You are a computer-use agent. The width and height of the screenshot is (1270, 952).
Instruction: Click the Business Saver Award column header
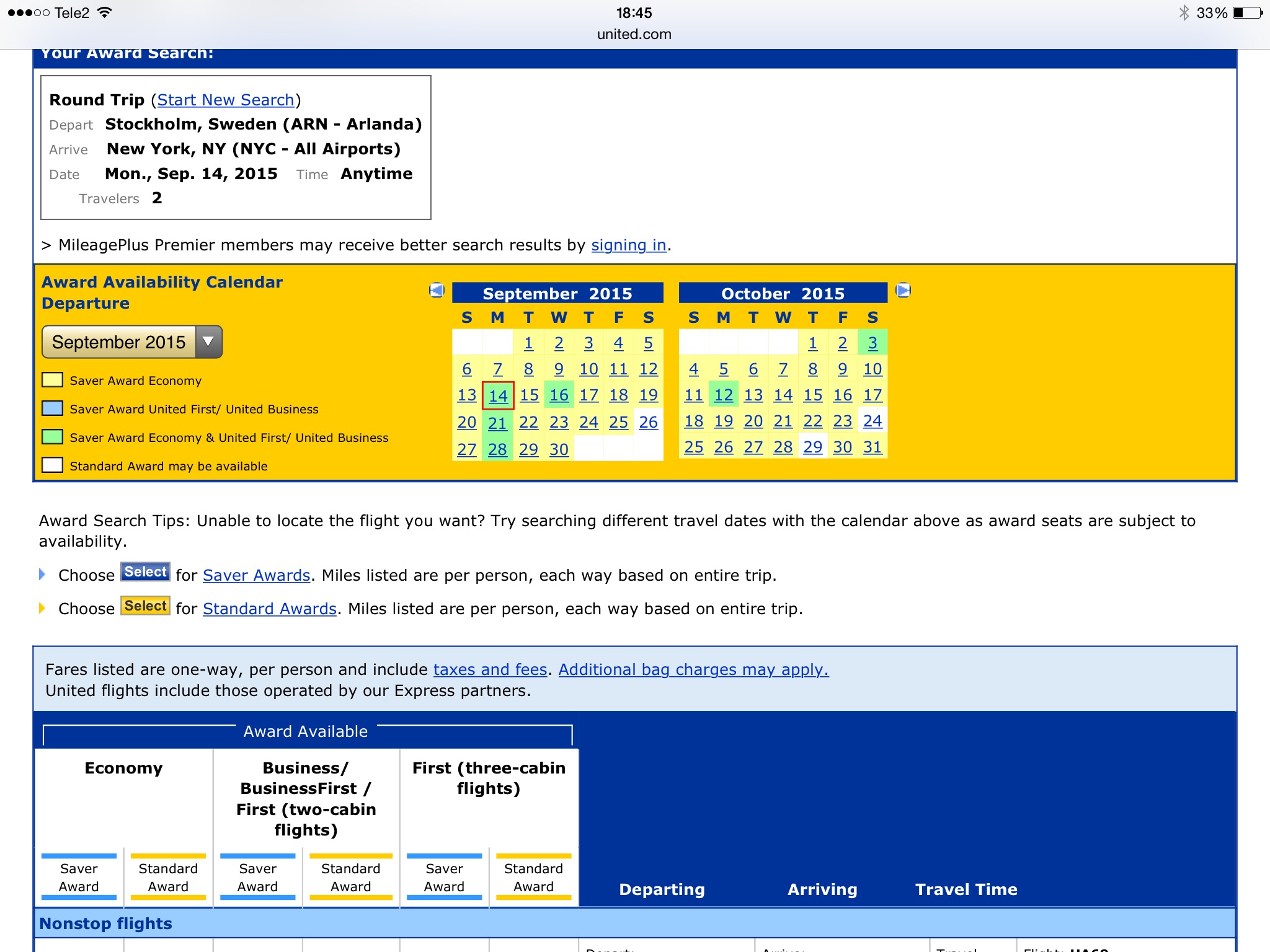pyautogui.click(x=257, y=878)
